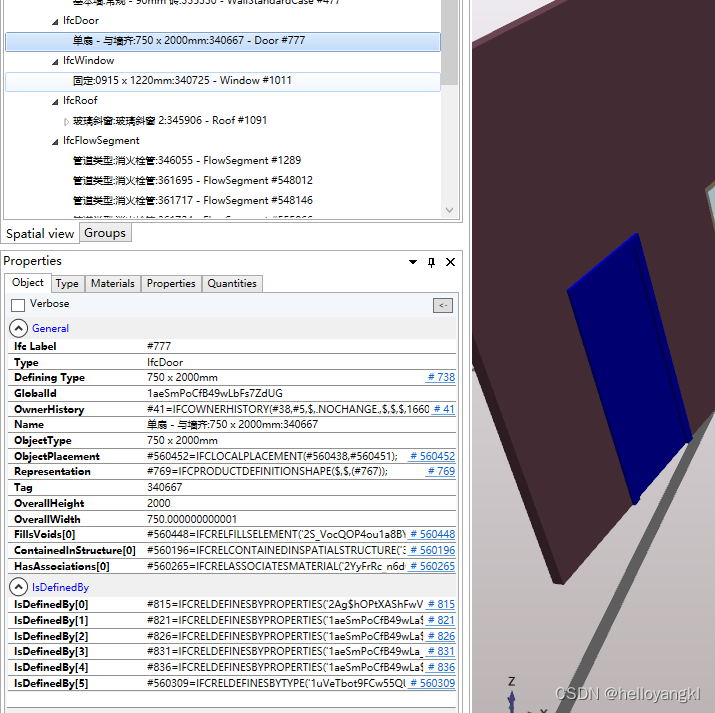Screen dimensions: 715x713
Task: Follow the # 836 IsDefinedBy link
Action: click(x=441, y=667)
